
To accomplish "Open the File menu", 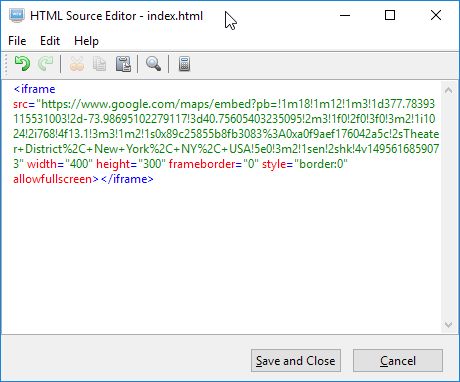I will coord(17,41).
